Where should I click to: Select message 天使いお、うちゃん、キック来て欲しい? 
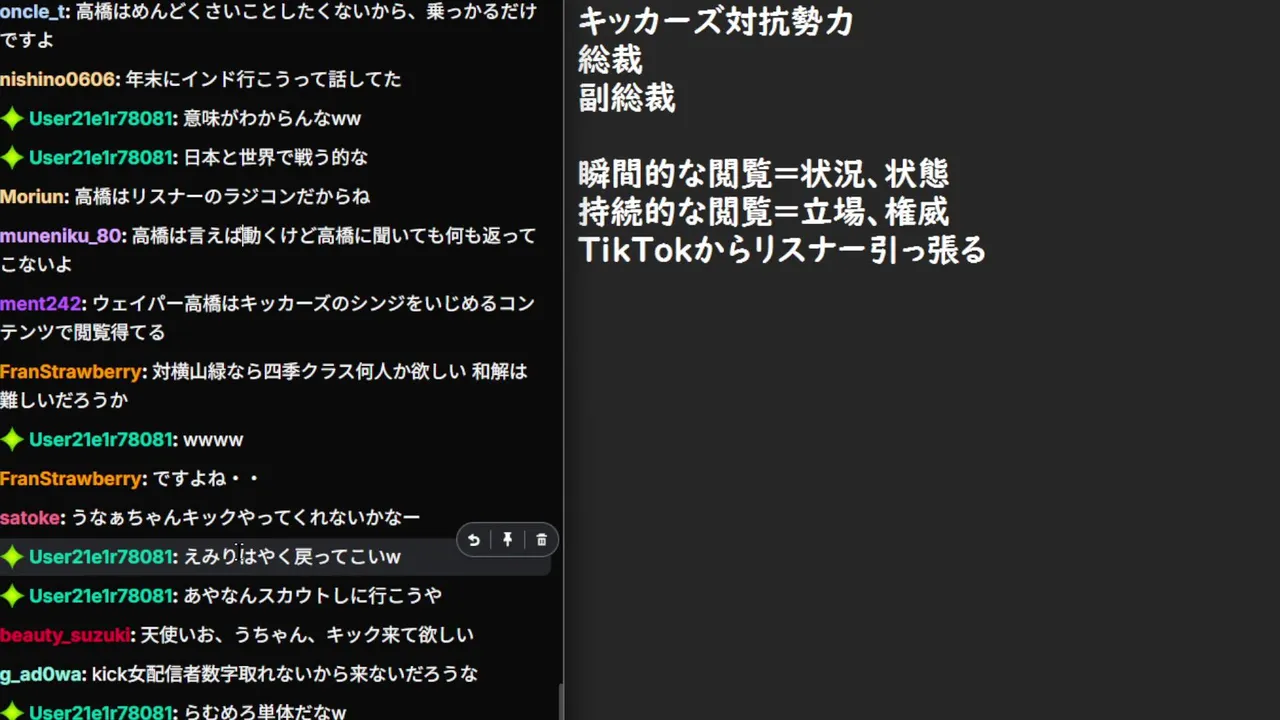click(307, 635)
